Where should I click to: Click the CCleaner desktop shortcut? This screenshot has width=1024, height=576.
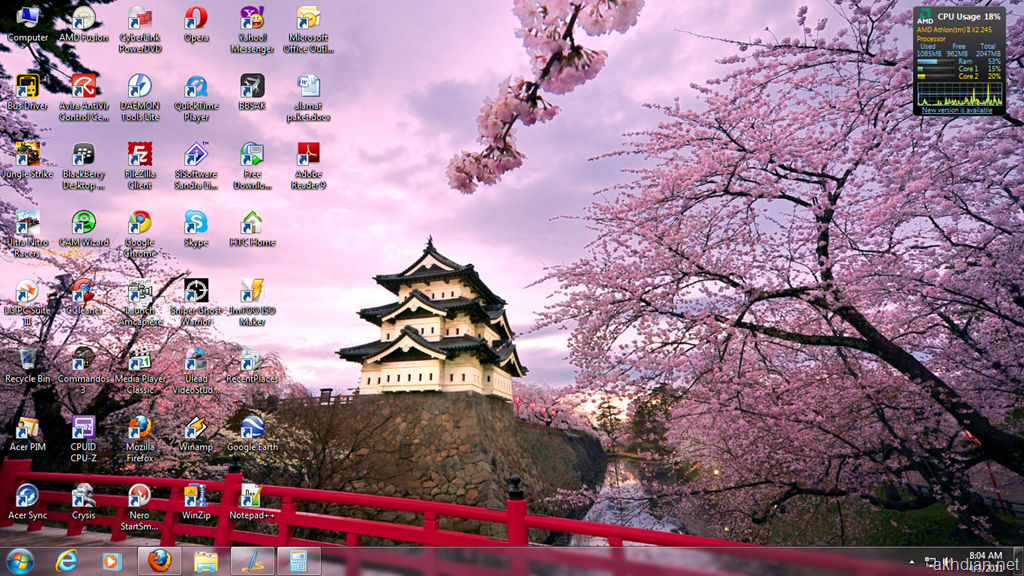(x=84, y=291)
